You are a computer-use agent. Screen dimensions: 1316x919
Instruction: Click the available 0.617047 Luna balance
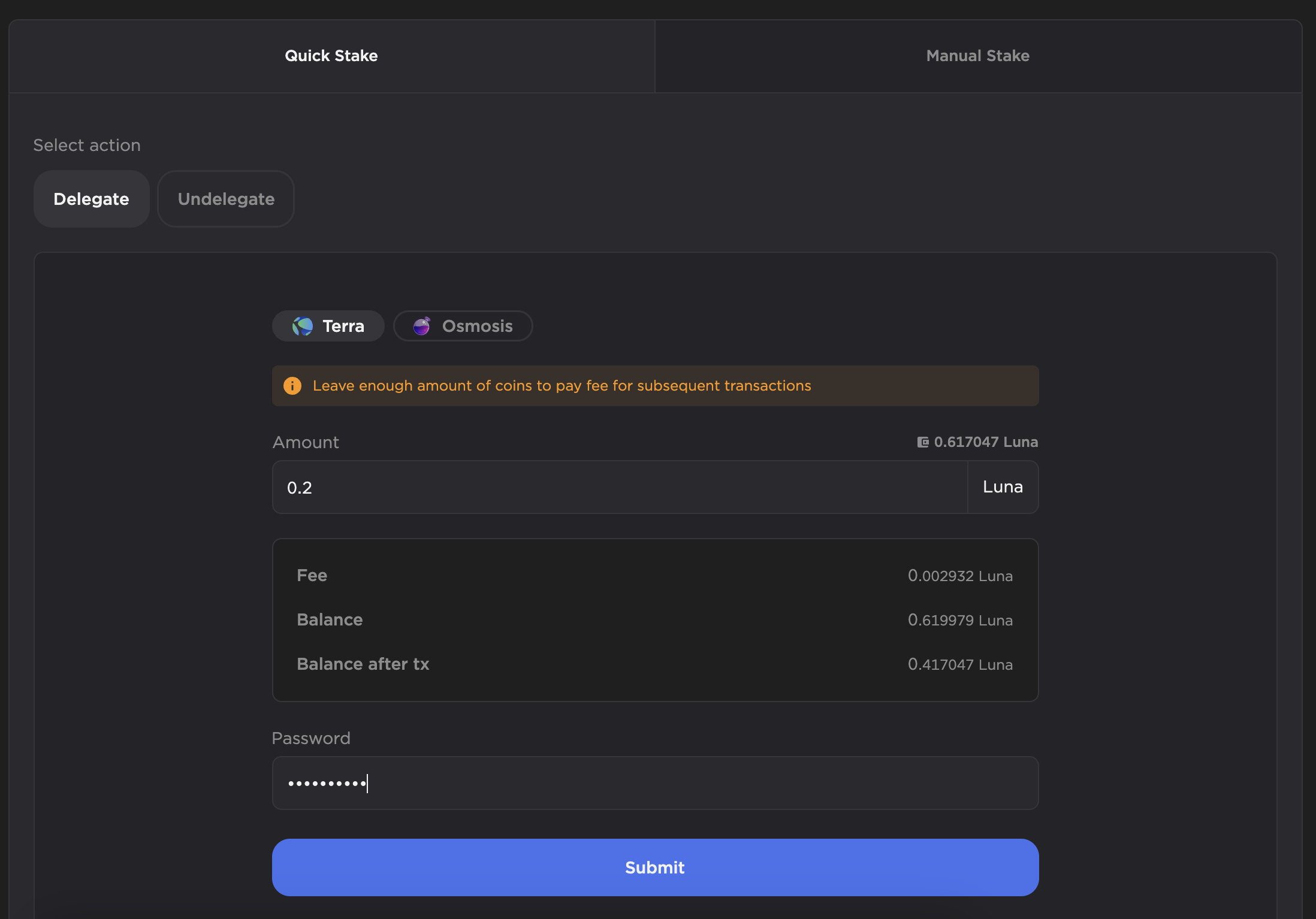click(x=986, y=442)
